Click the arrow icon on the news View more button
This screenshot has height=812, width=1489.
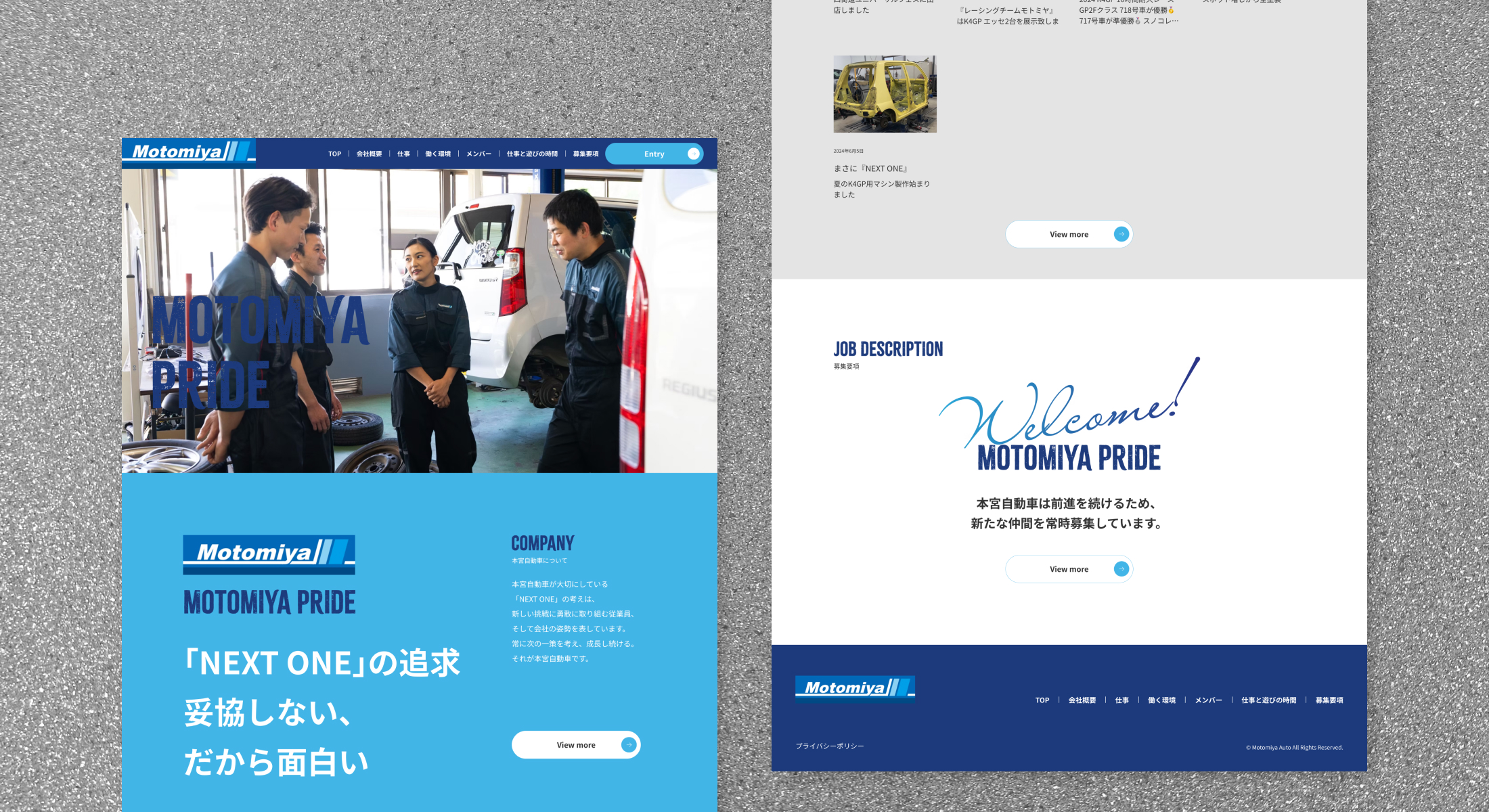1122,233
